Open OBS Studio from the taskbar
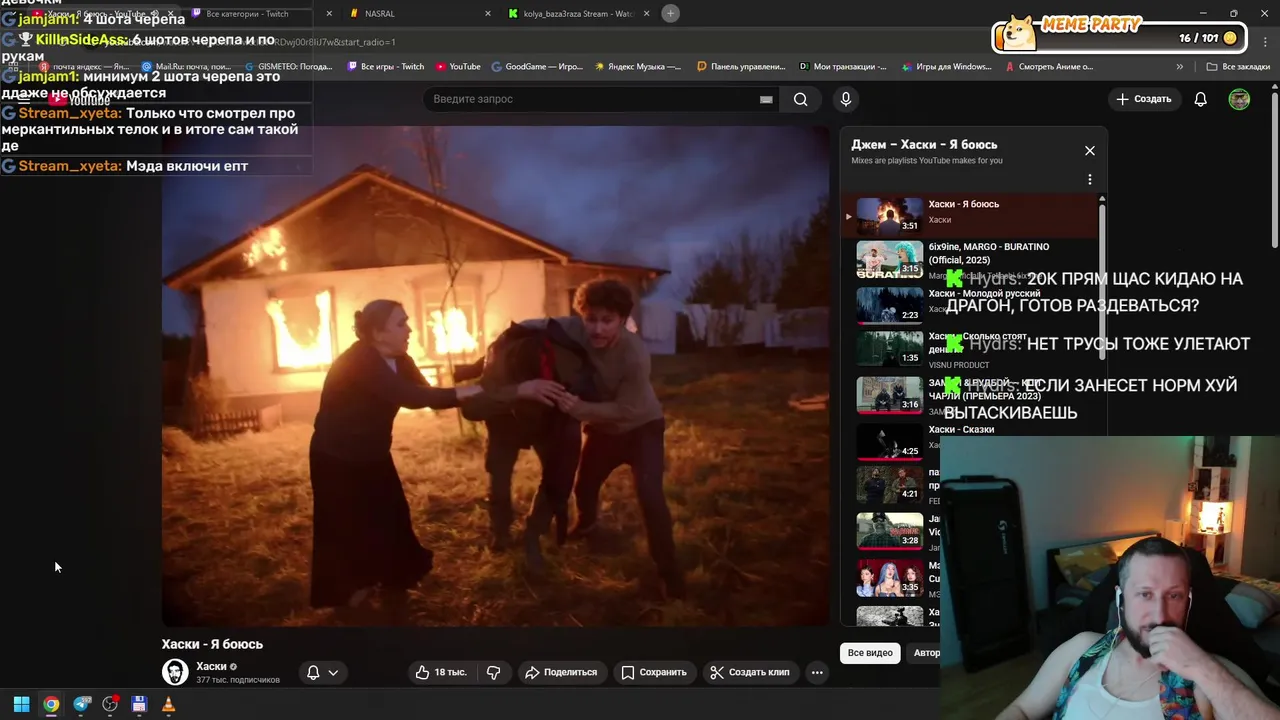The image size is (1280, 720). (x=110, y=704)
